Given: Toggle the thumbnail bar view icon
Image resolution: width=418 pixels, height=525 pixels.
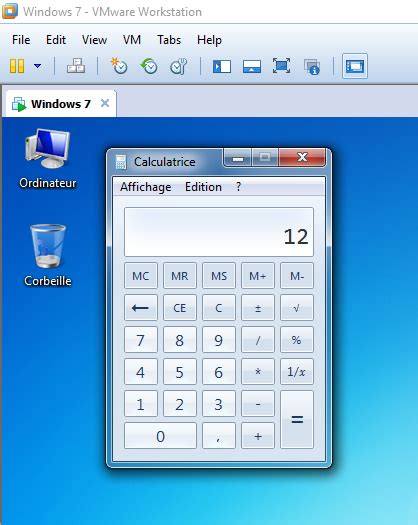Looking at the screenshot, I should [252, 66].
